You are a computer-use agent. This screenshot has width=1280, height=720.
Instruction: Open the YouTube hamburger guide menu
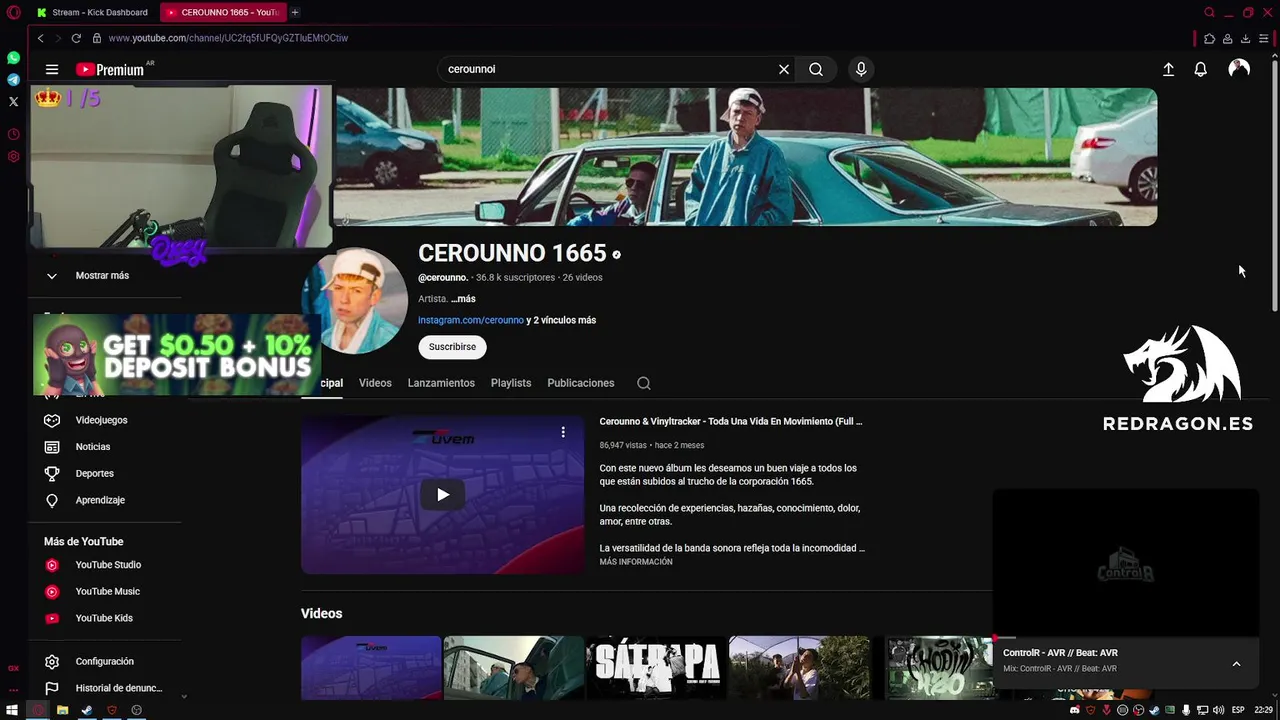(52, 69)
